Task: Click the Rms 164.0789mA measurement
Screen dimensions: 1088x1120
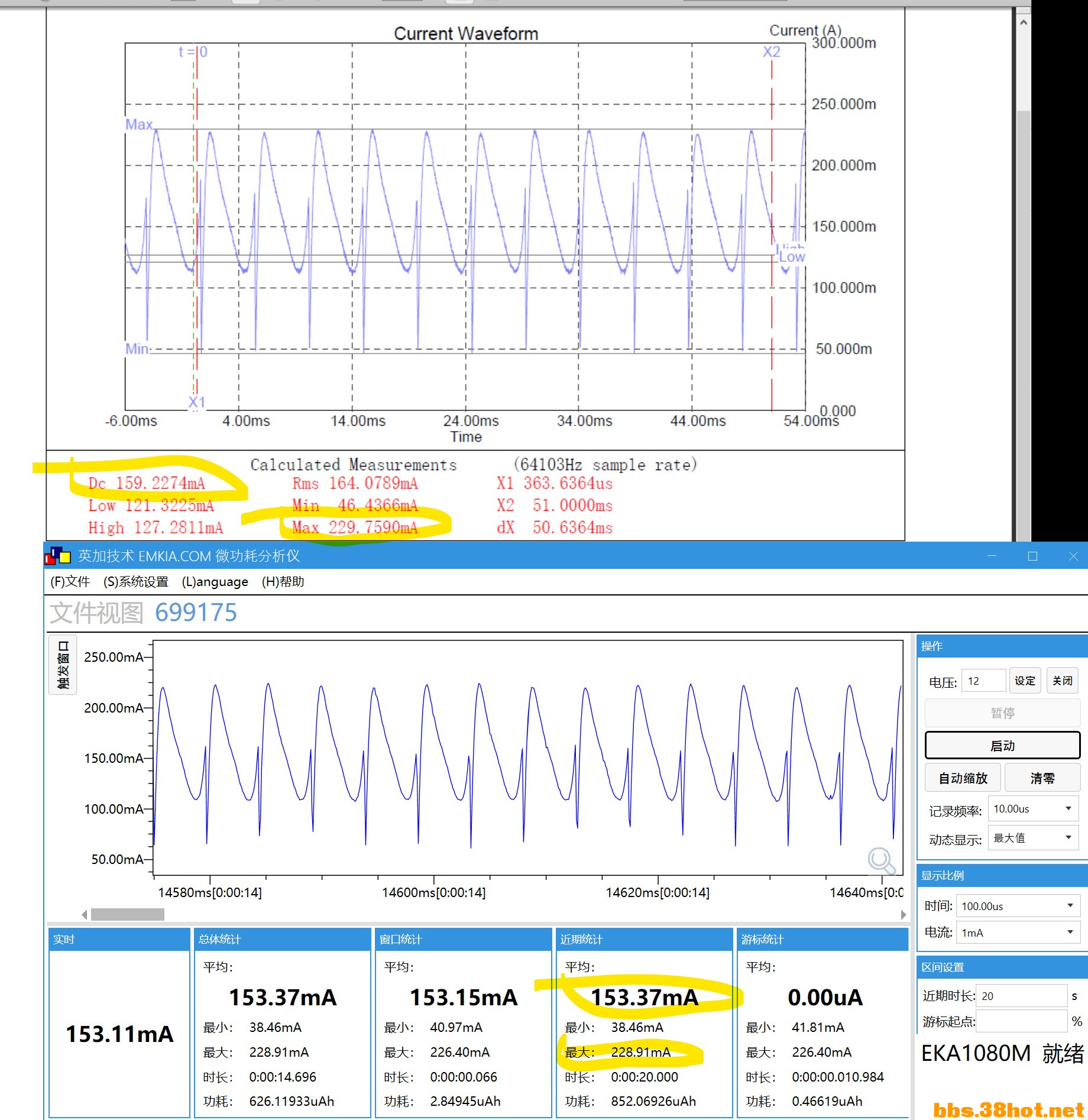Action: pos(355,483)
